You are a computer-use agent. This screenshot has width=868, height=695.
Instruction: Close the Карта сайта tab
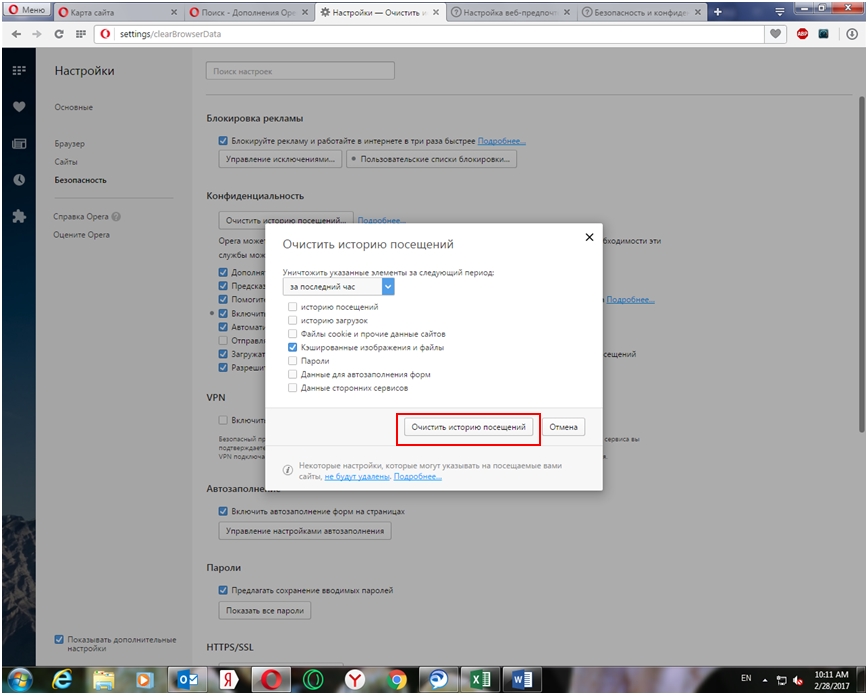[x=173, y=12]
